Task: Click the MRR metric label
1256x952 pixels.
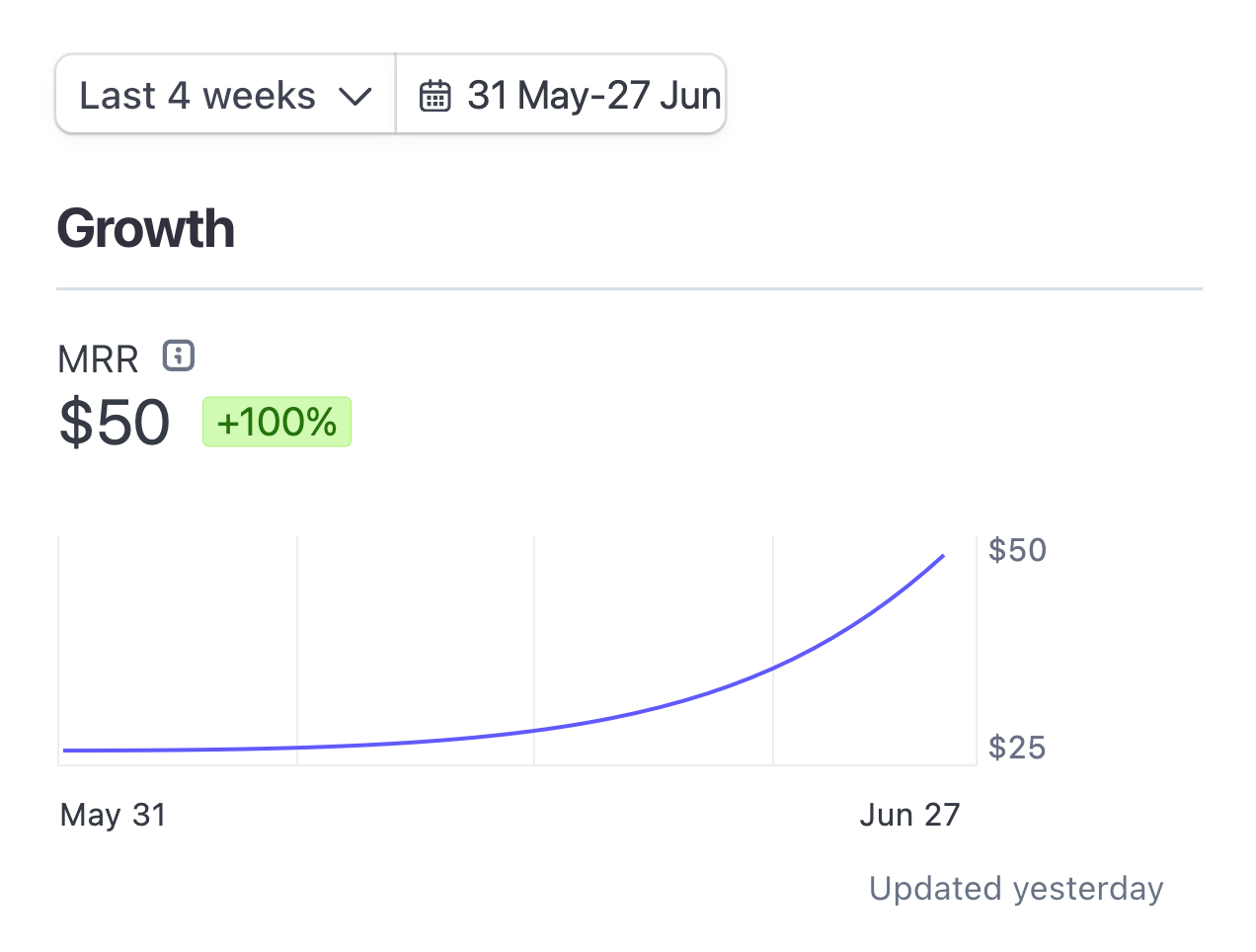Action: 98,359
